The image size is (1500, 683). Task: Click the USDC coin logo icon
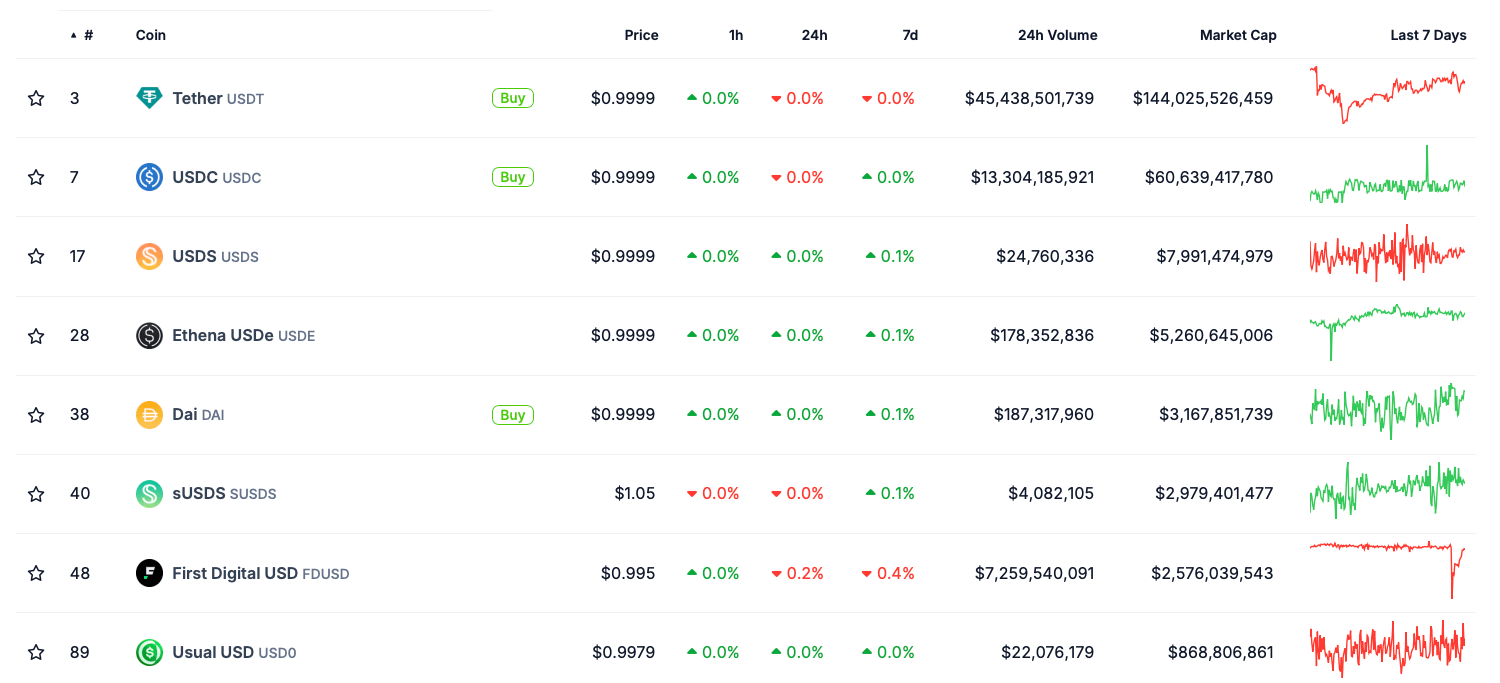(x=149, y=177)
